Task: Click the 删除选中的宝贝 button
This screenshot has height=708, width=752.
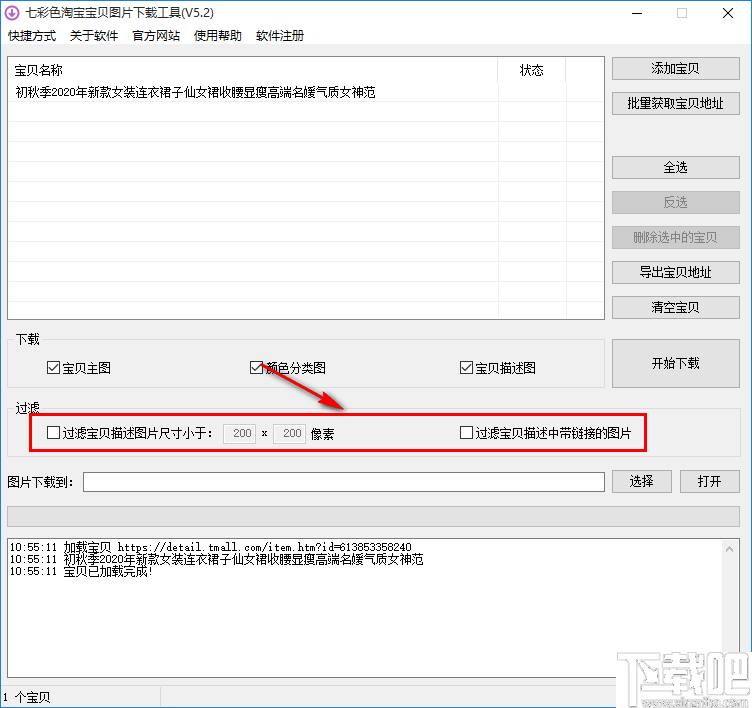Action: click(675, 237)
